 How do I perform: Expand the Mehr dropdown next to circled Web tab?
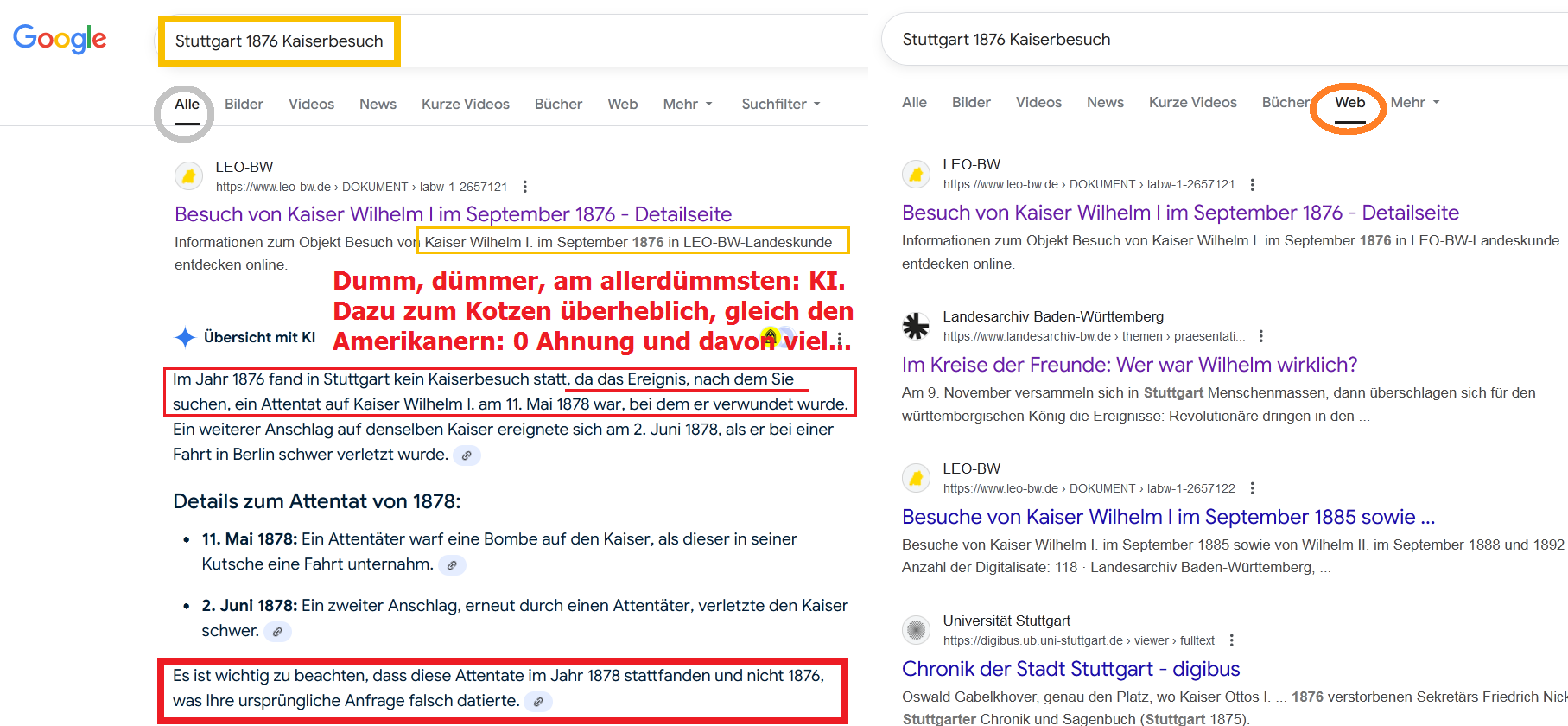point(1415,102)
